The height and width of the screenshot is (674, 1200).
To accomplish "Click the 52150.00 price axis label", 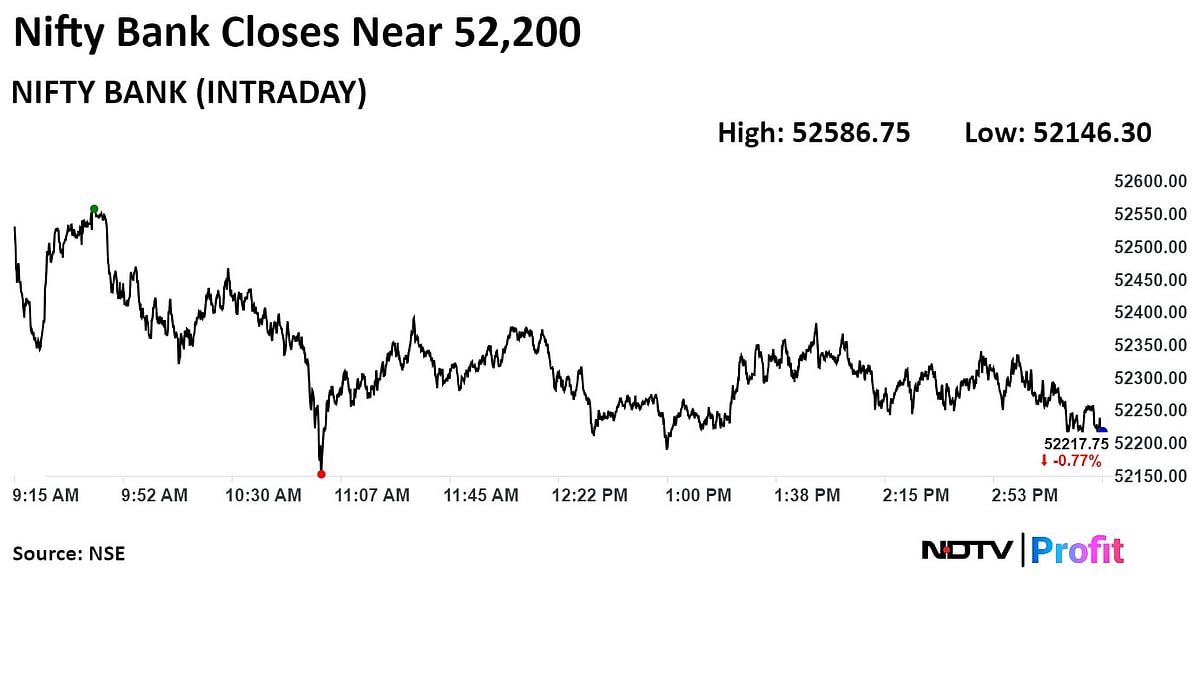I will 1149,475.
